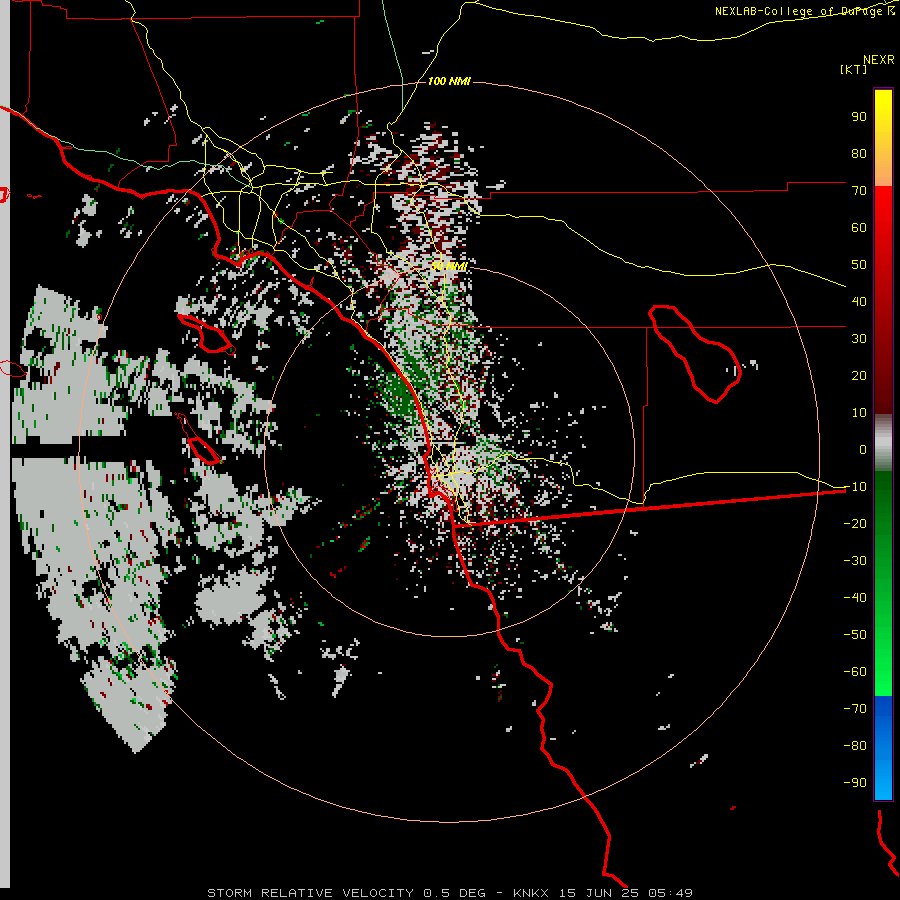Select the 30 value on the velocity scale
Screen dimensions: 900x900
tap(859, 339)
